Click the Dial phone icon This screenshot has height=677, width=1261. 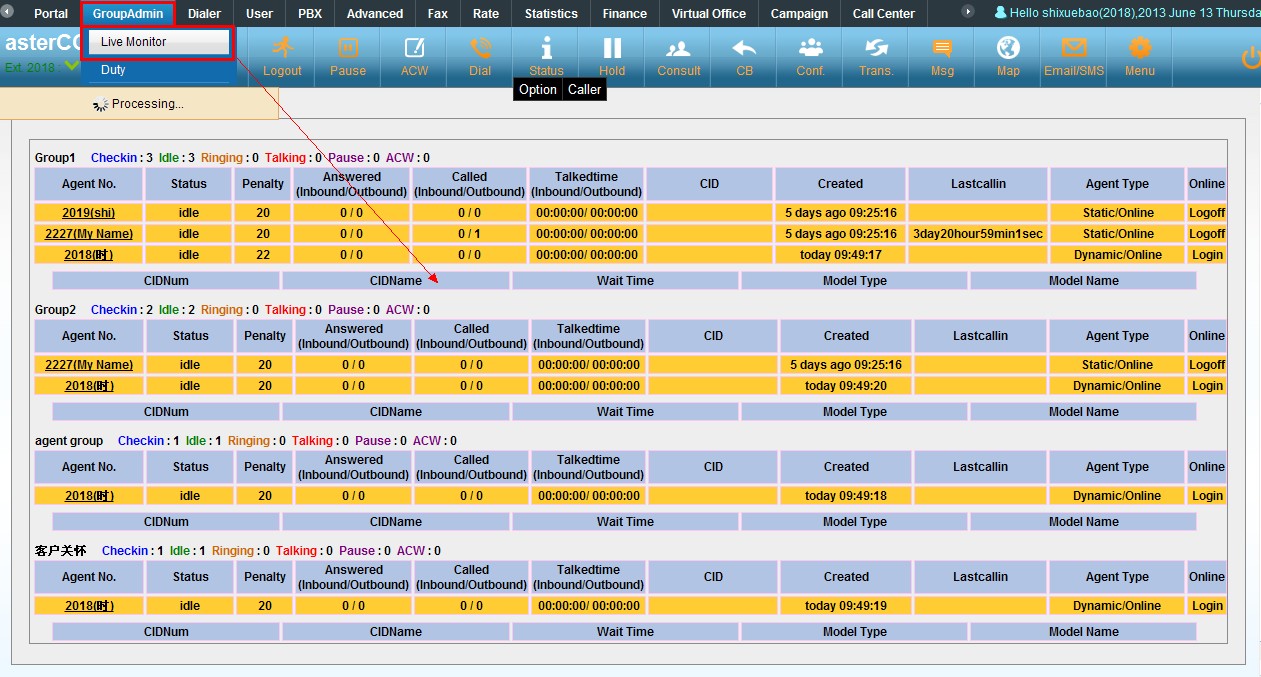point(480,56)
